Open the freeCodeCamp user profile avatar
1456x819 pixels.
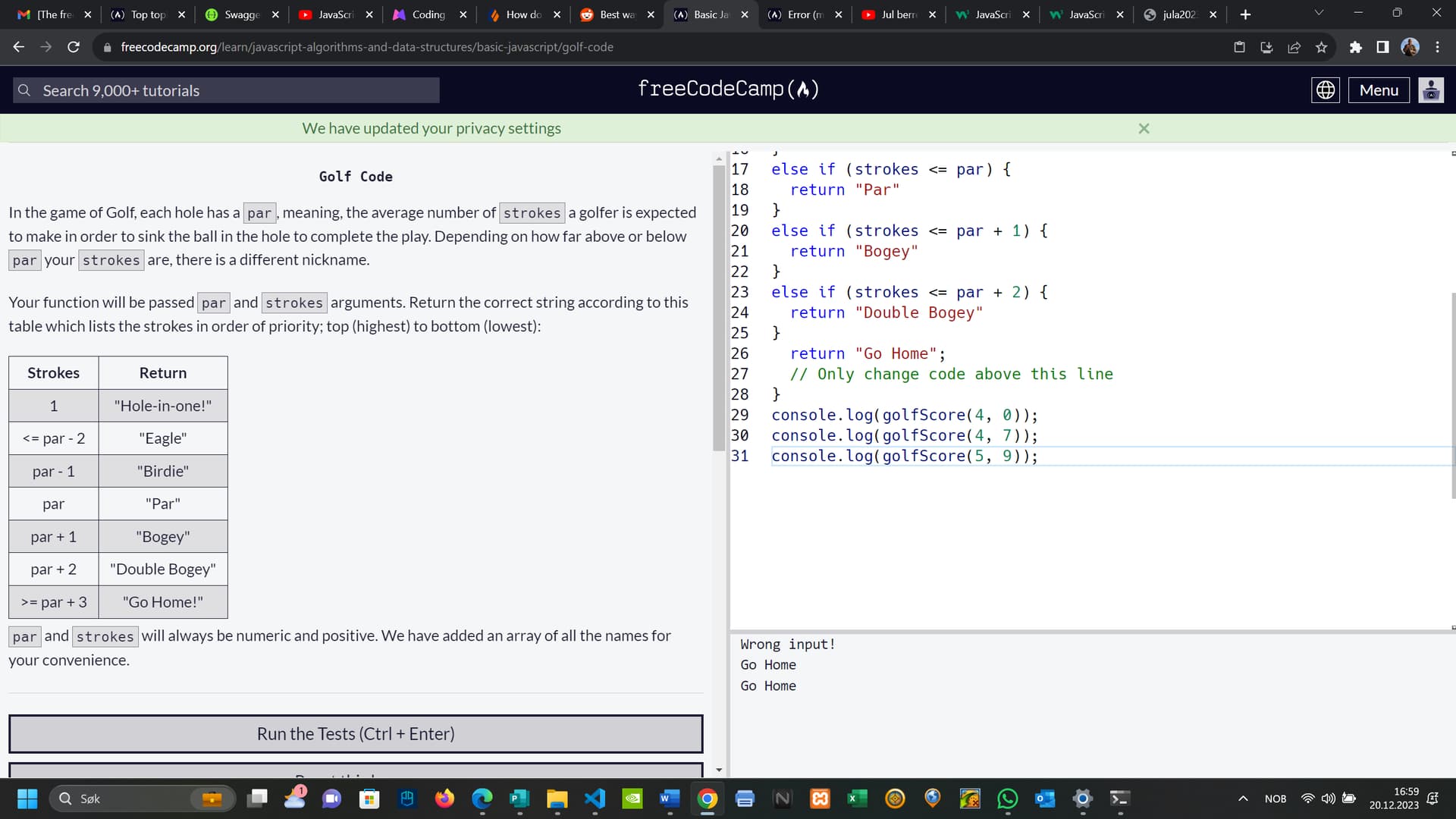pos(1431,89)
